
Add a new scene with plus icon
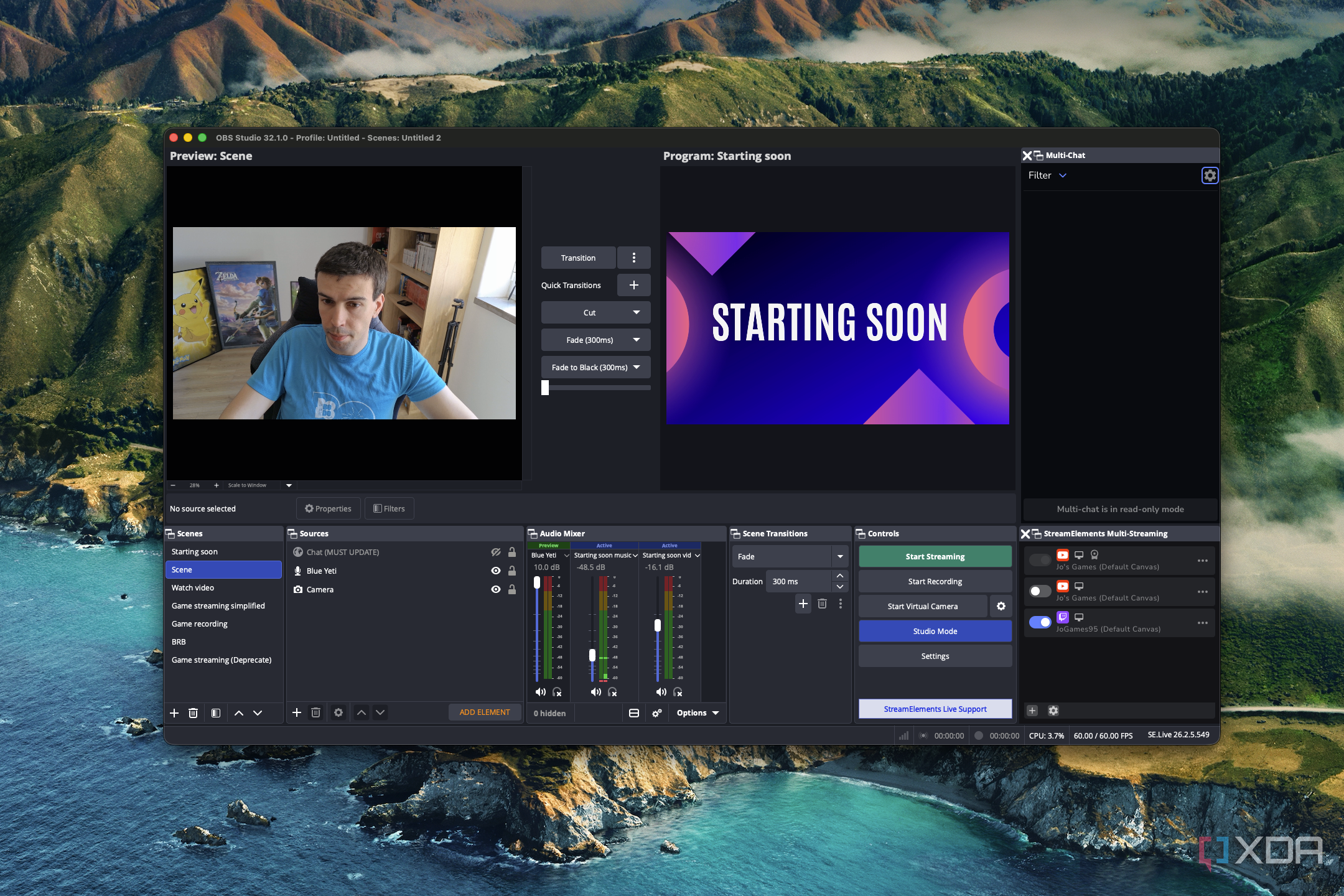tap(174, 713)
